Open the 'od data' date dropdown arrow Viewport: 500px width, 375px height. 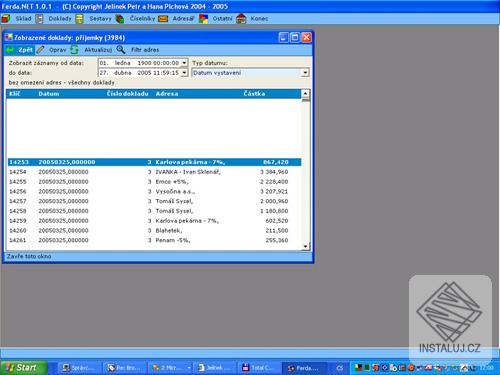pos(184,63)
